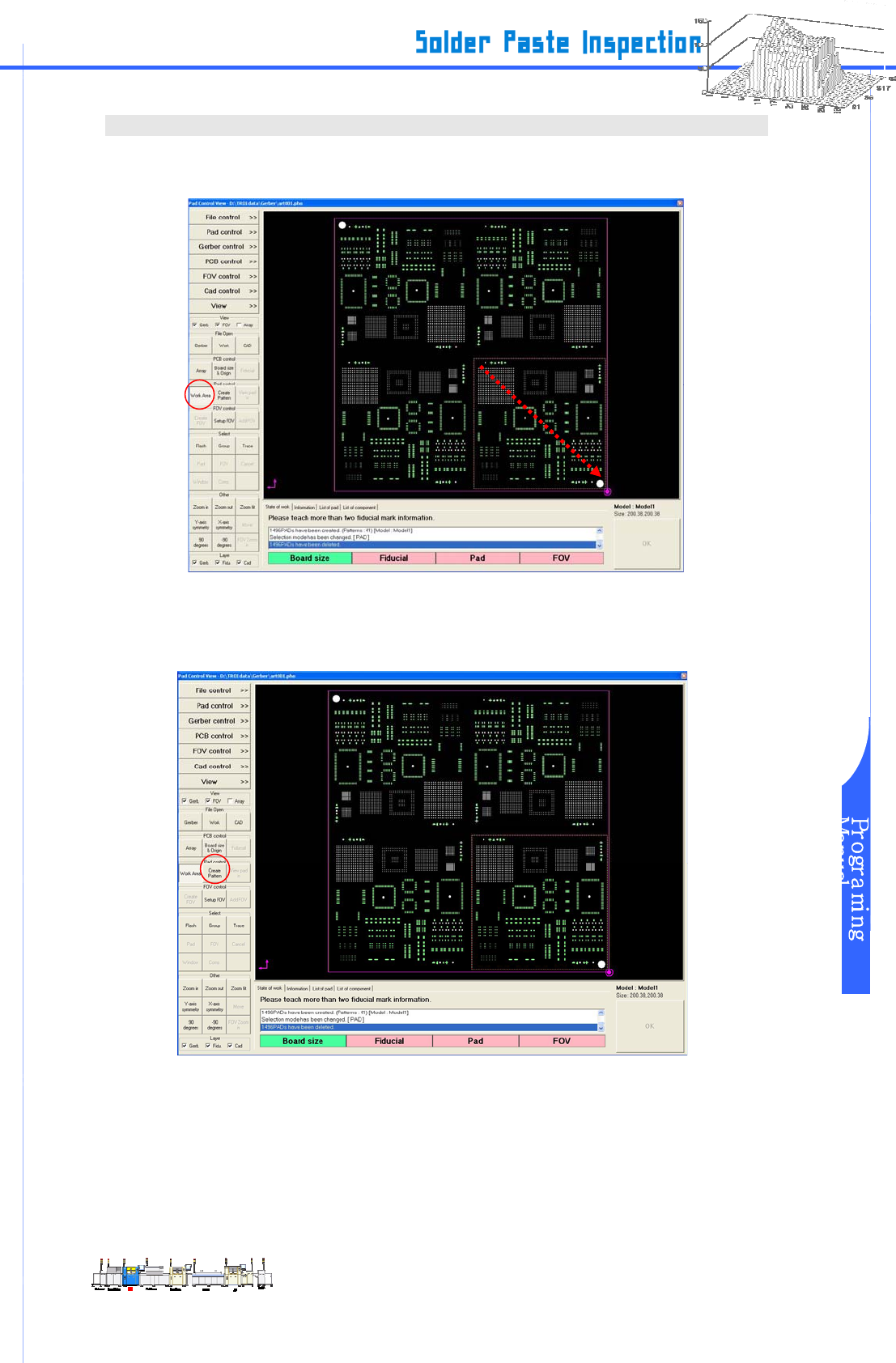Image resolution: width=896 pixels, height=1363 pixels.
Task: Click Setup FOV in the lower window
Action: 214,899
